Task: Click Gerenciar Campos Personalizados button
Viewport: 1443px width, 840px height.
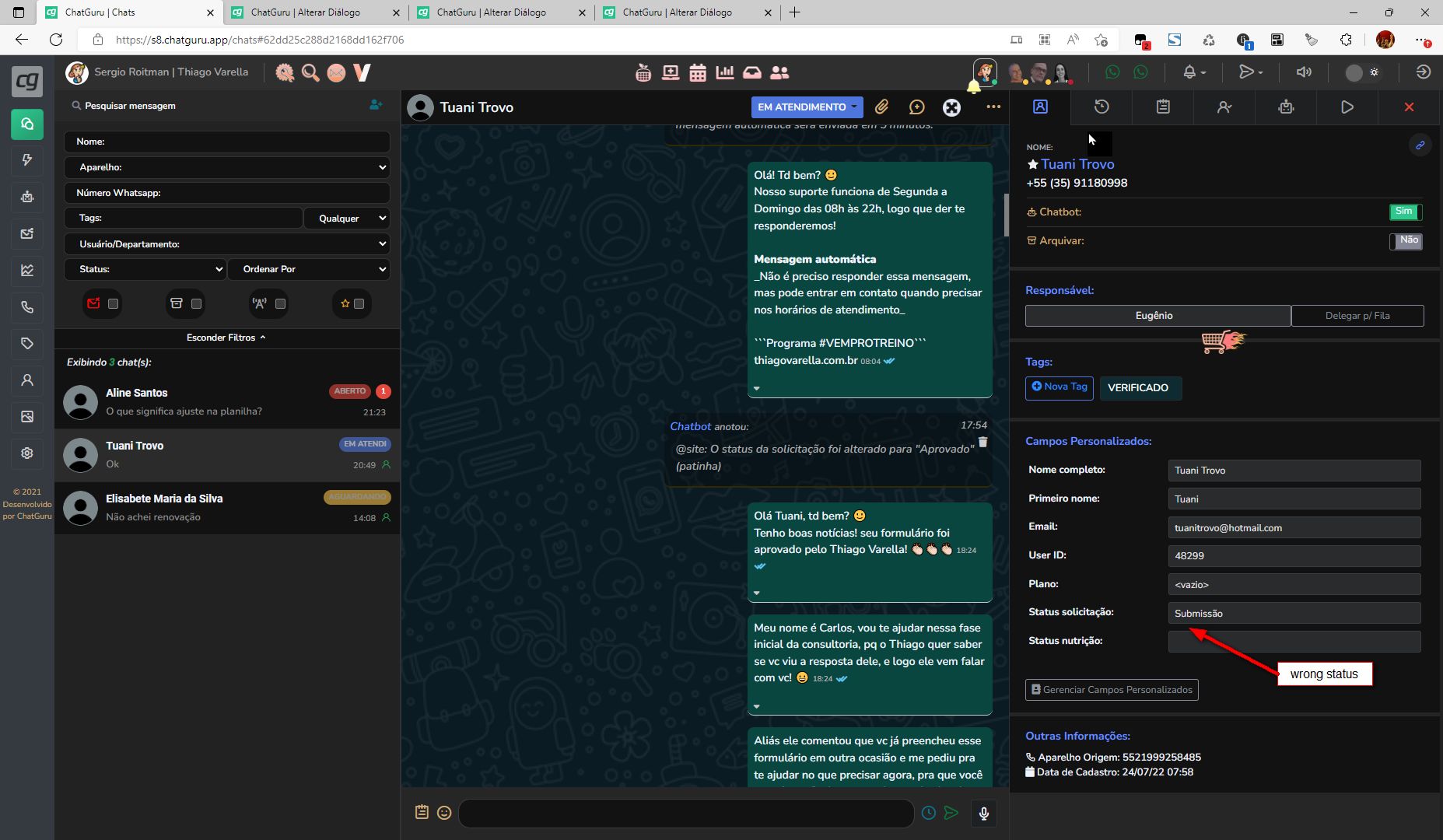Action: pos(1111,690)
